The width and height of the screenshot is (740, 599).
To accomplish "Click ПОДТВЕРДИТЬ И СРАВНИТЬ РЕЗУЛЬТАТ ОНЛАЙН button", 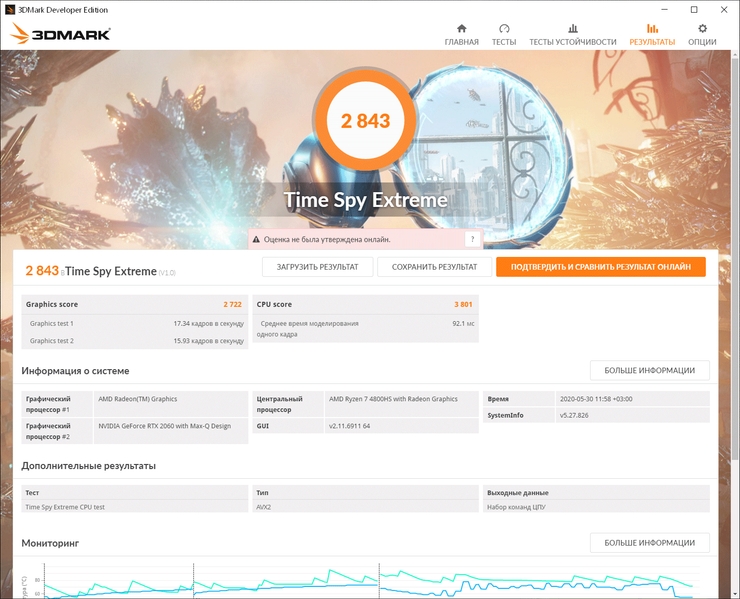I will pyautogui.click(x=601, y=267).
